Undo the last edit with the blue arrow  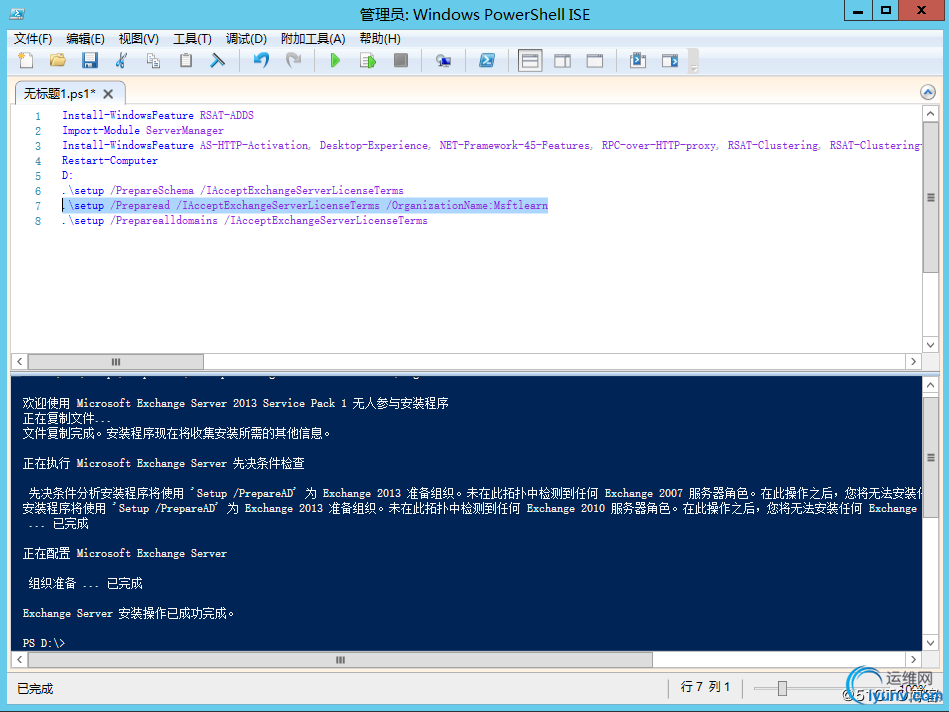[x=261, y=60]
